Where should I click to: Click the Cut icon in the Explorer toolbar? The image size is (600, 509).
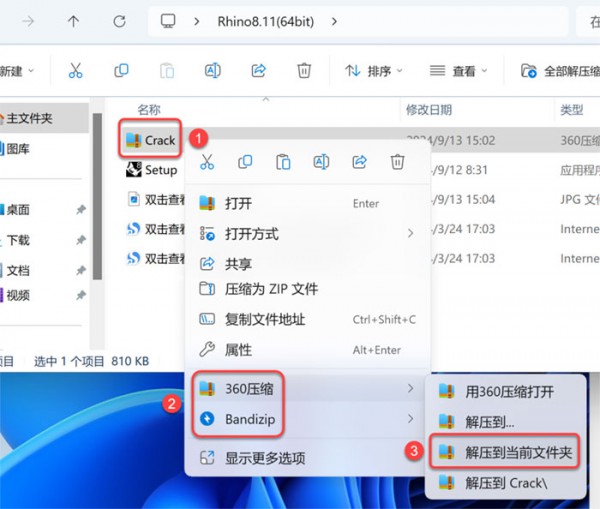click(75, 71)
